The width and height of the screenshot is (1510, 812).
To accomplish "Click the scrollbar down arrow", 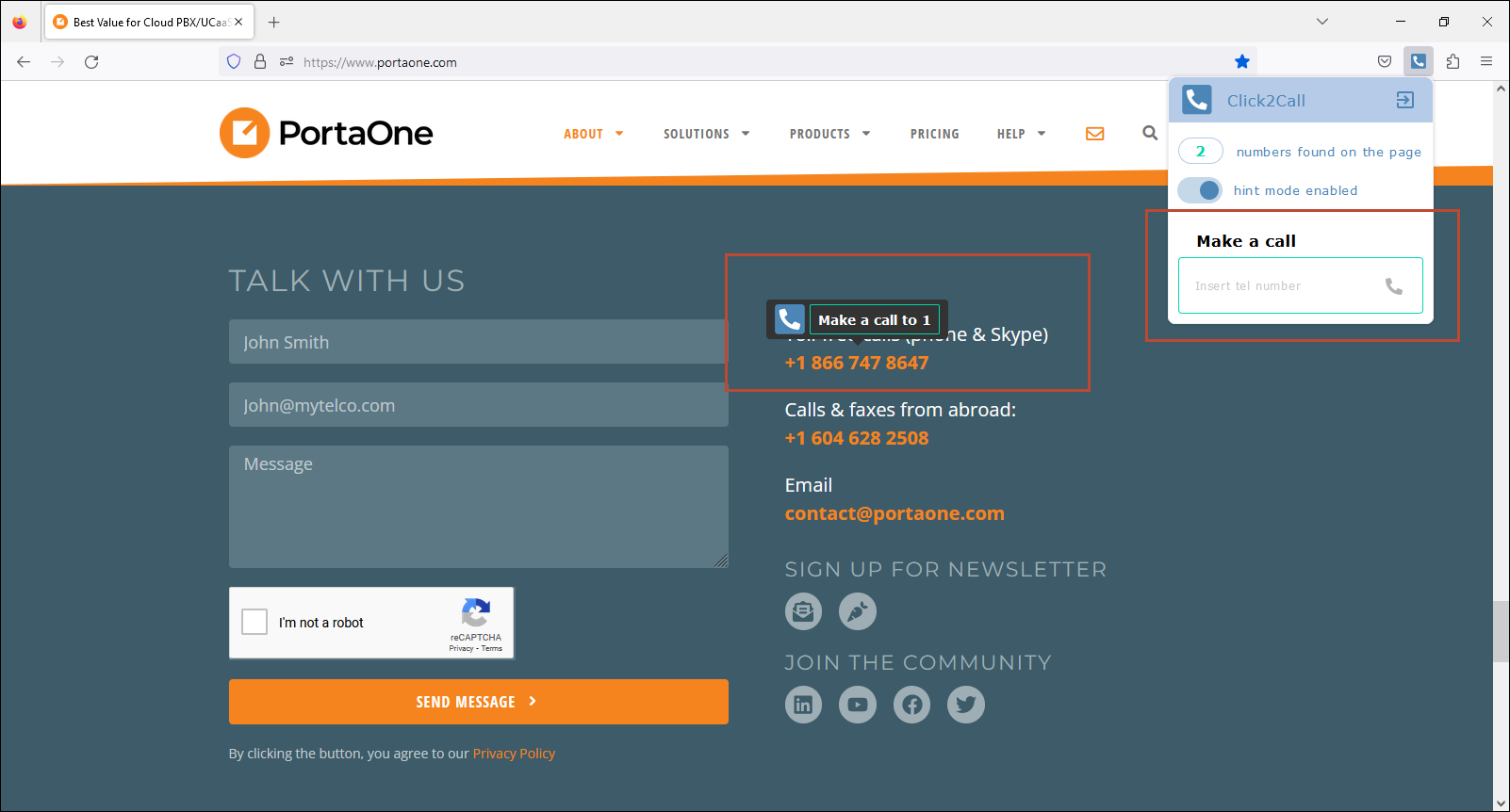I will (x=1501, y=804).
